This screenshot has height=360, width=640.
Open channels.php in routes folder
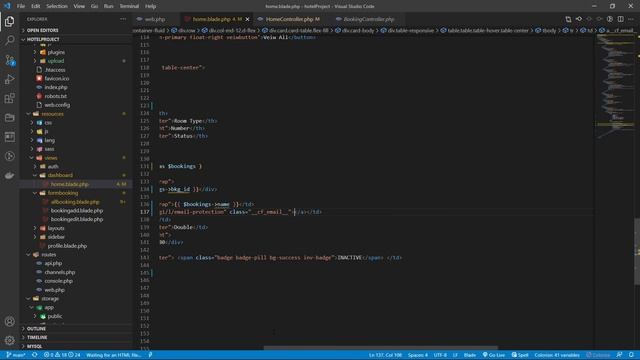(x=60, y=272)
